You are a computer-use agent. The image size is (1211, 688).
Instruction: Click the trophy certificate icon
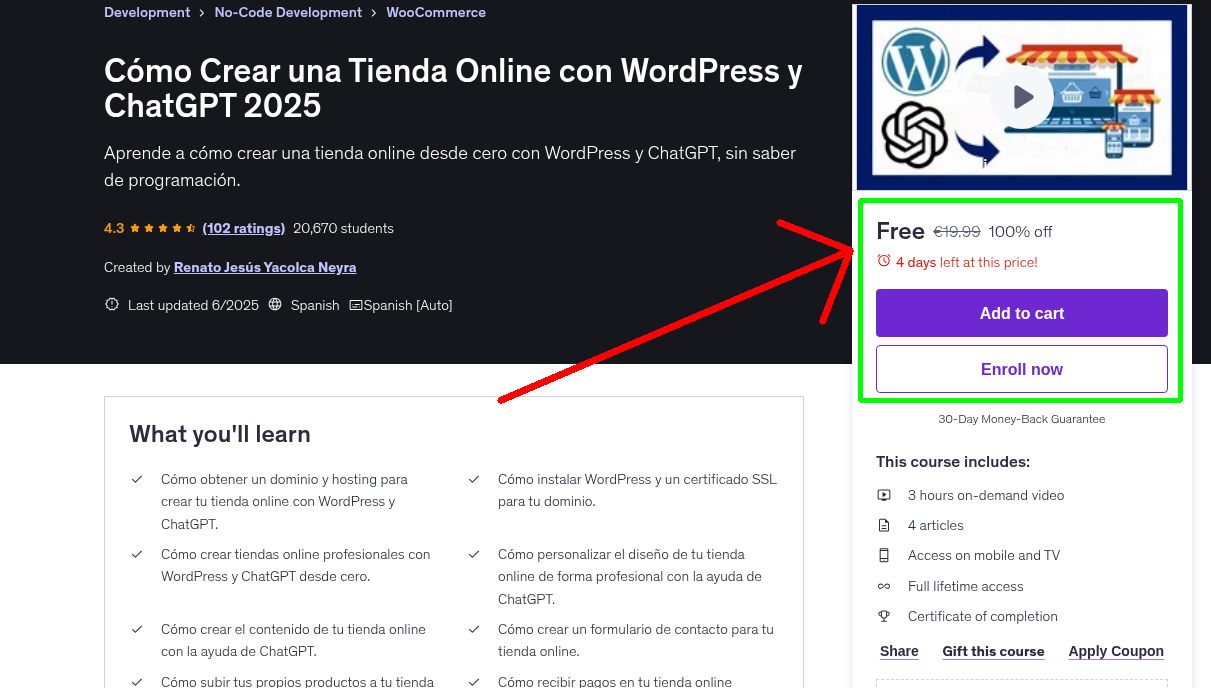[884, 616]
